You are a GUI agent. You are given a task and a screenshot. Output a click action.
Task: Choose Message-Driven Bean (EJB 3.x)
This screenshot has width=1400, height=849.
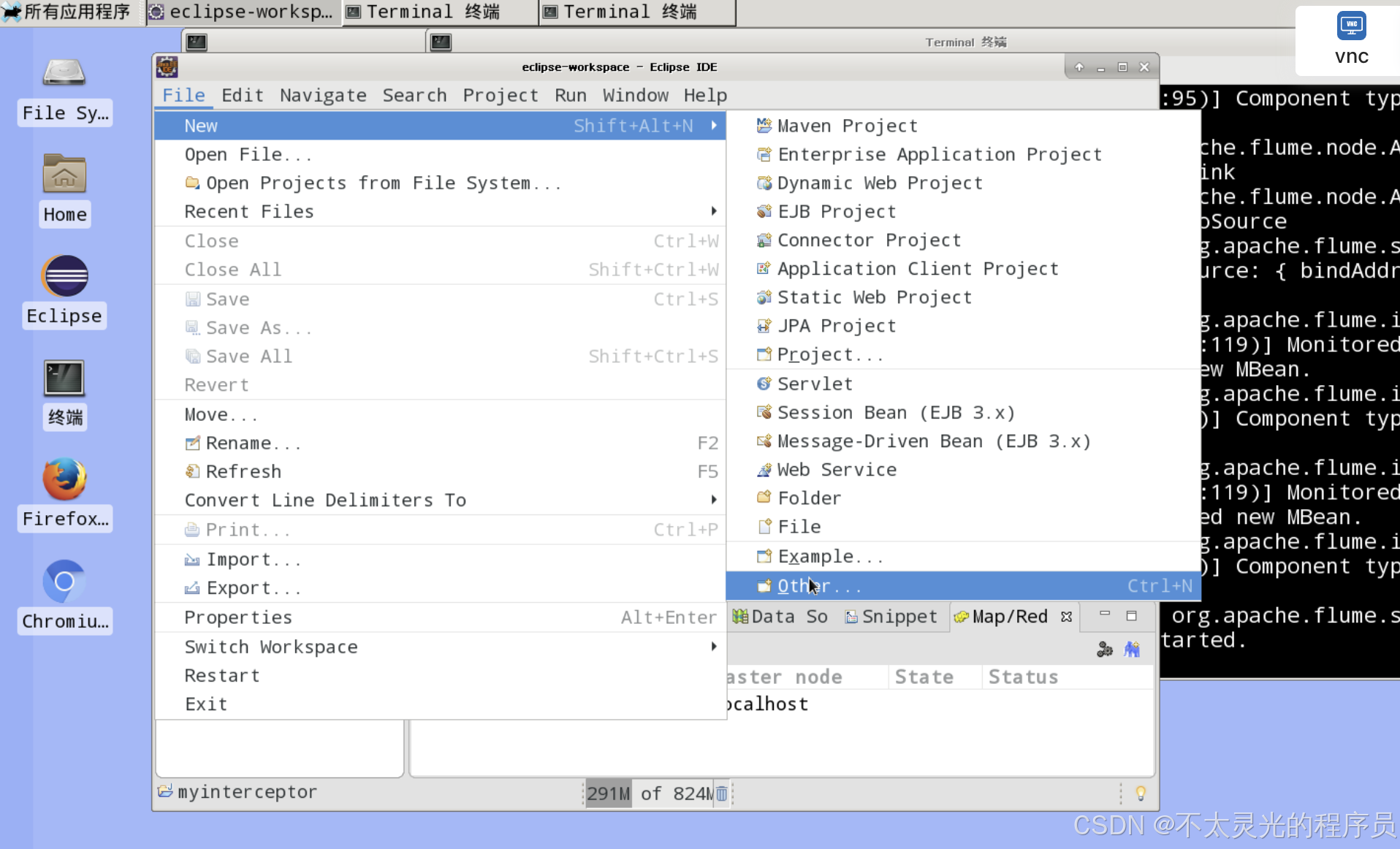(963, 441)
